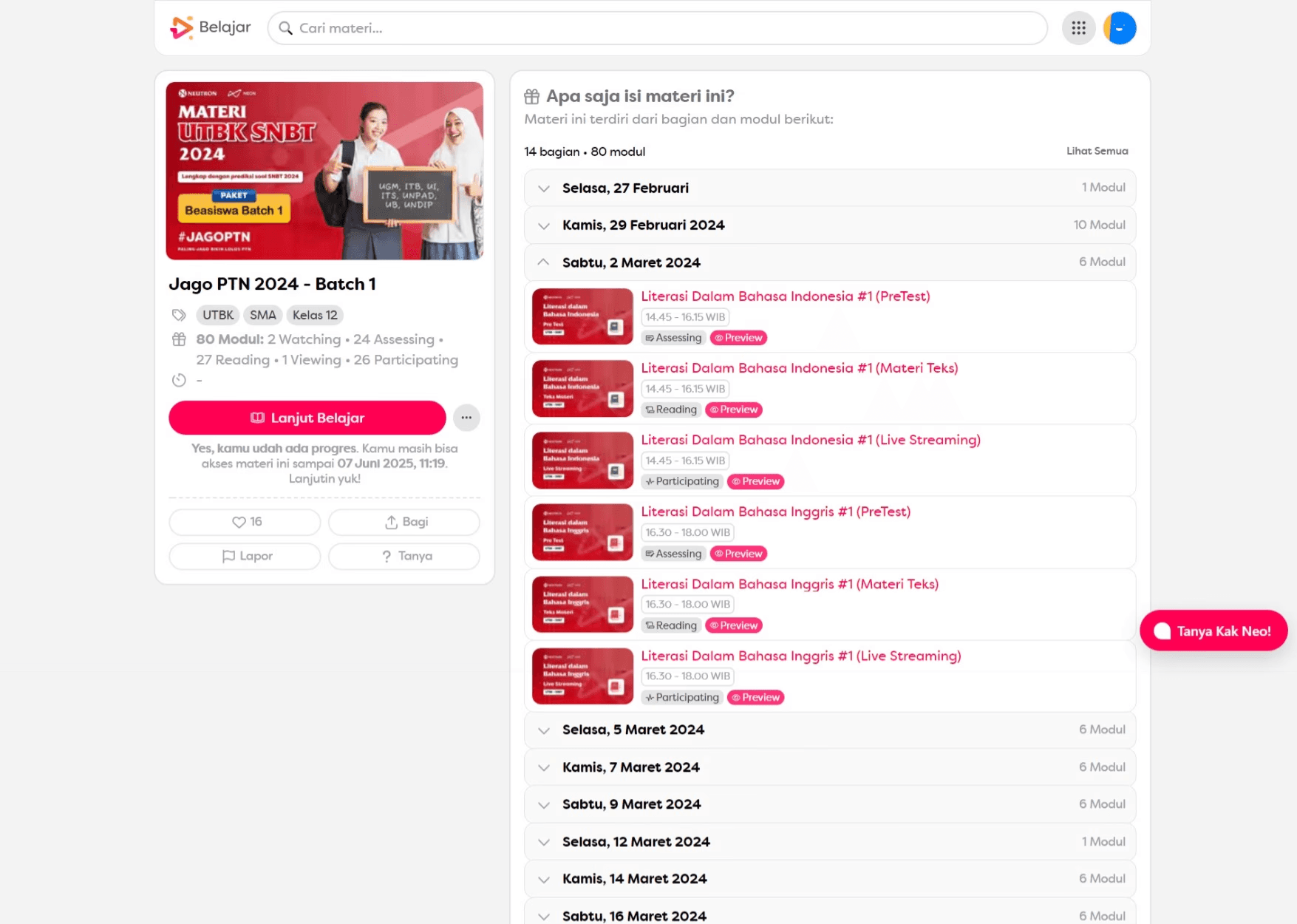Click thumbnail of Bahasa Inggris #1 Materi Teks
1297x924 pixels.
[x=582, y=605]
